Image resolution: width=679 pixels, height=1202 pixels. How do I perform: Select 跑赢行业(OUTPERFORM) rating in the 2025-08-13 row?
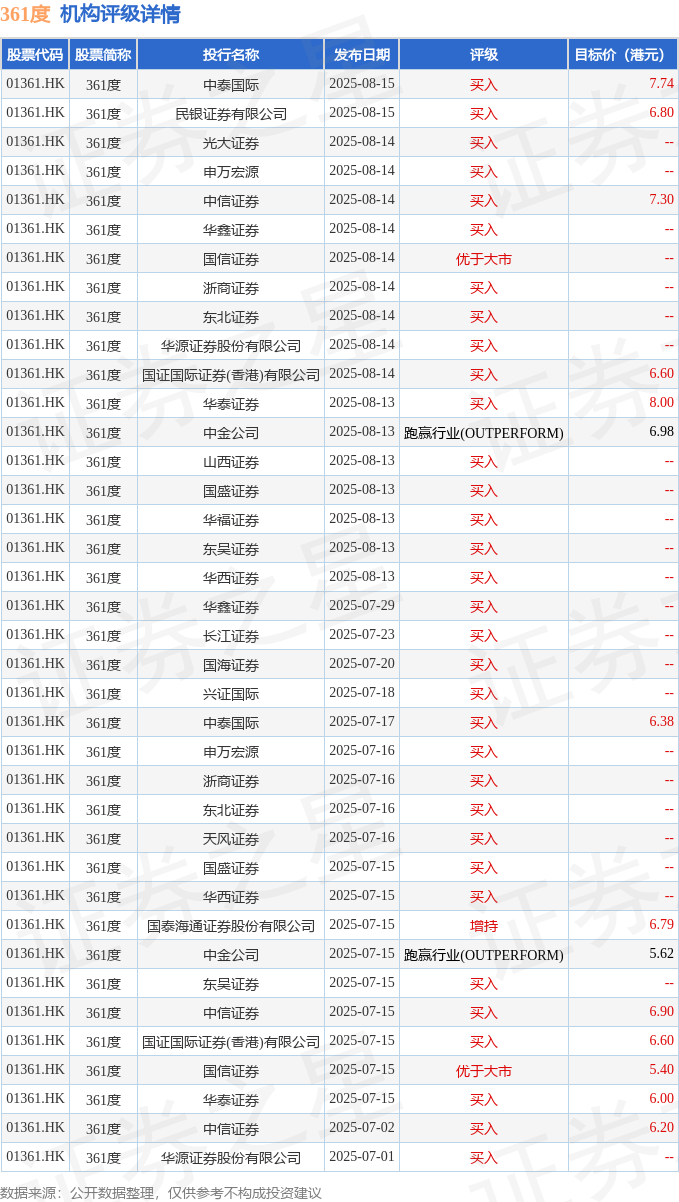coord(484,433)
